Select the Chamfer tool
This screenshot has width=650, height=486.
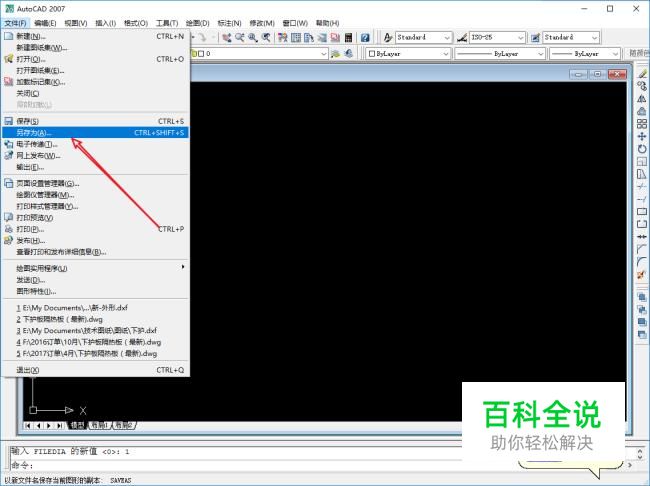coord(642,249)
